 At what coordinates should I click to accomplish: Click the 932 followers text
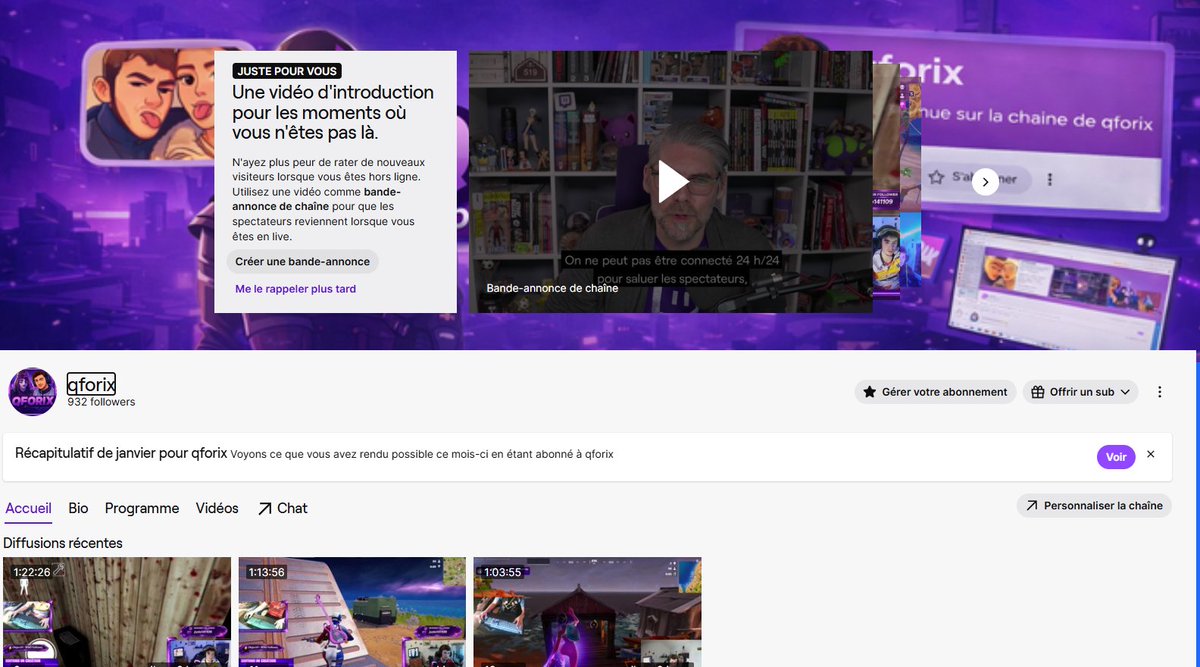101,402
